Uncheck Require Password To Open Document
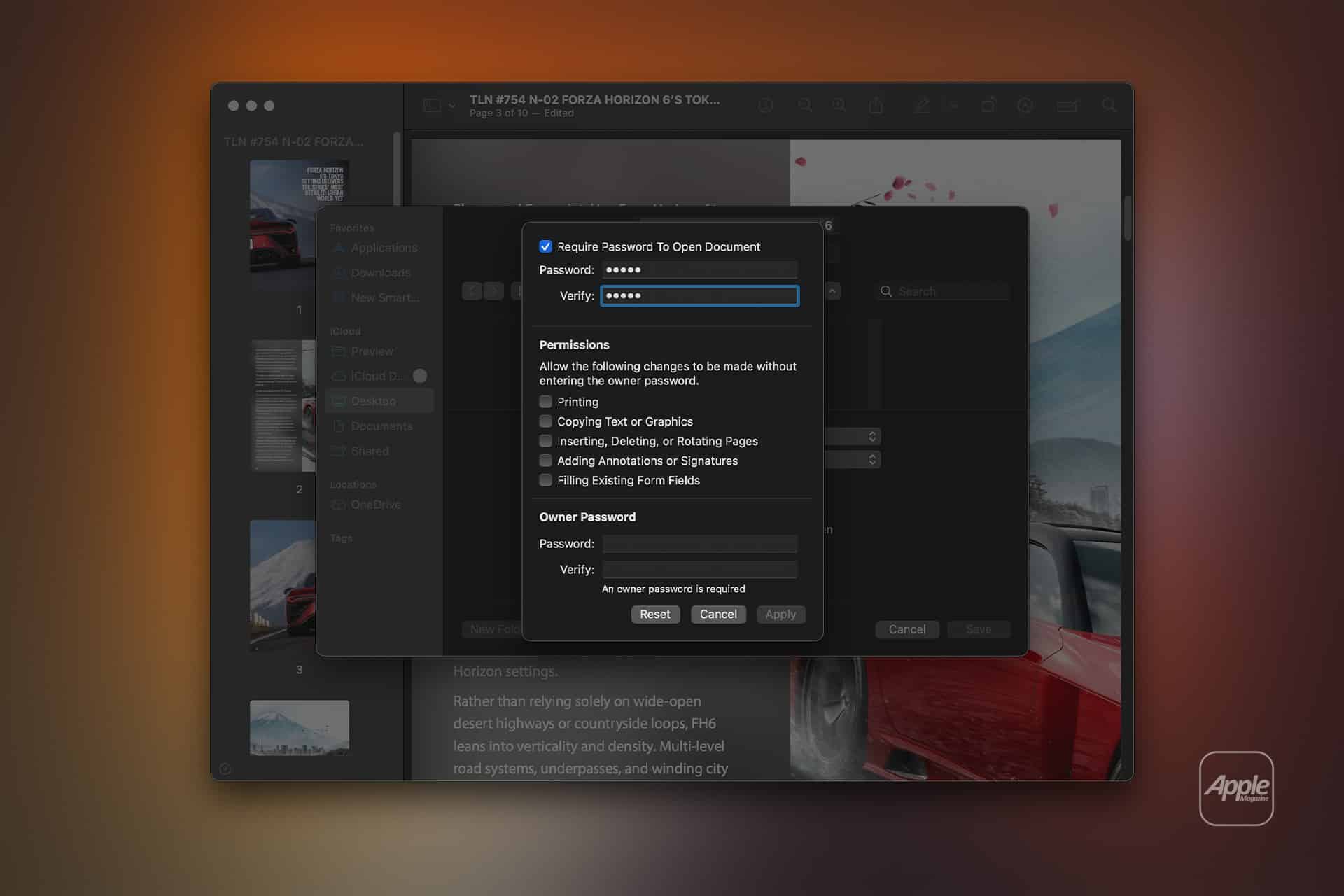1344x896 pixels. tap(545, 246)
